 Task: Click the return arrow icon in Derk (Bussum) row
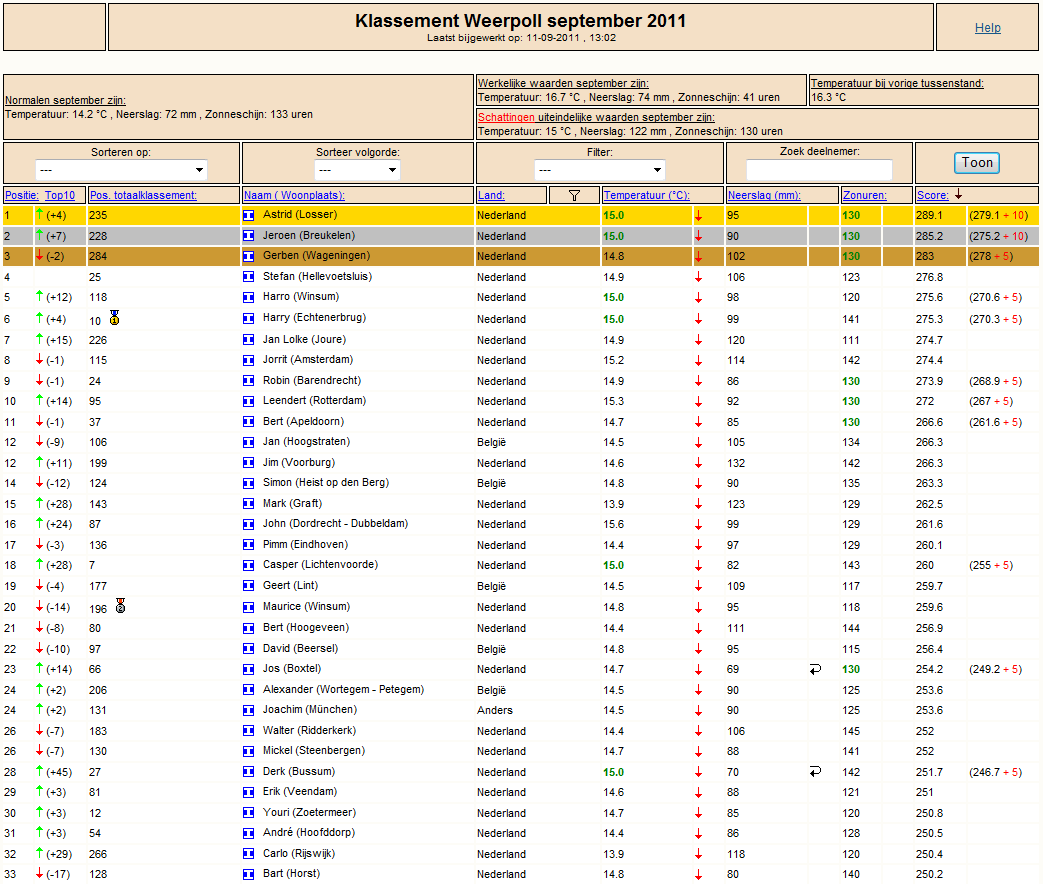(816, 771)
